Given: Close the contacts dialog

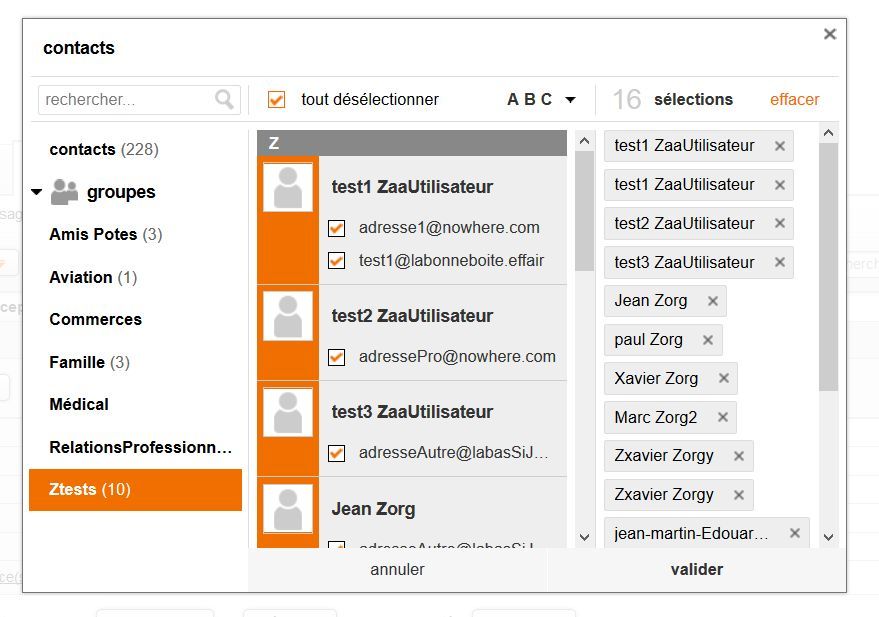Looking at the screenshot, I should (x=829, y=34).
